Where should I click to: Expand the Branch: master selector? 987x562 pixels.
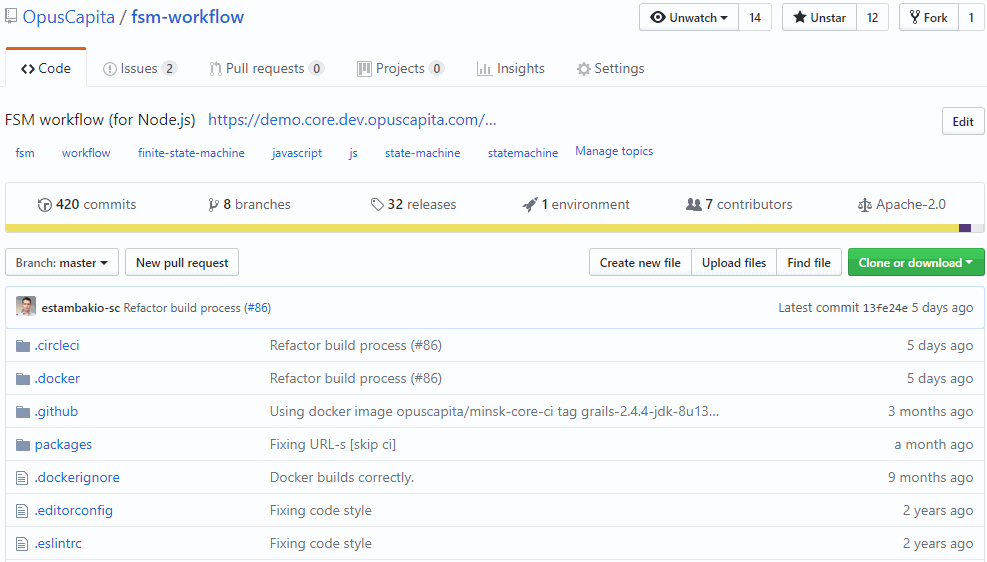pos(62,263)
